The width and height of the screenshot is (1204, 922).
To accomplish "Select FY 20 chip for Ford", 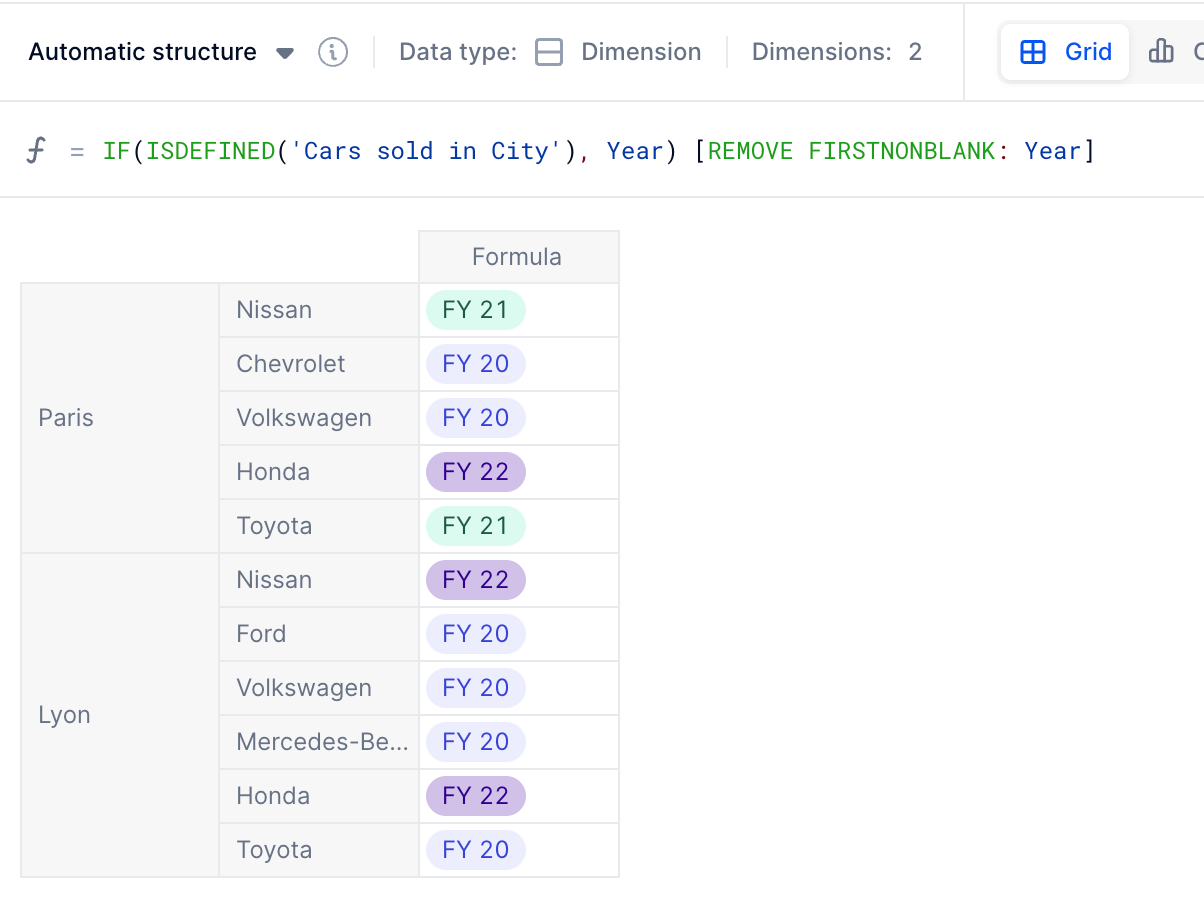I will (476, 634).
